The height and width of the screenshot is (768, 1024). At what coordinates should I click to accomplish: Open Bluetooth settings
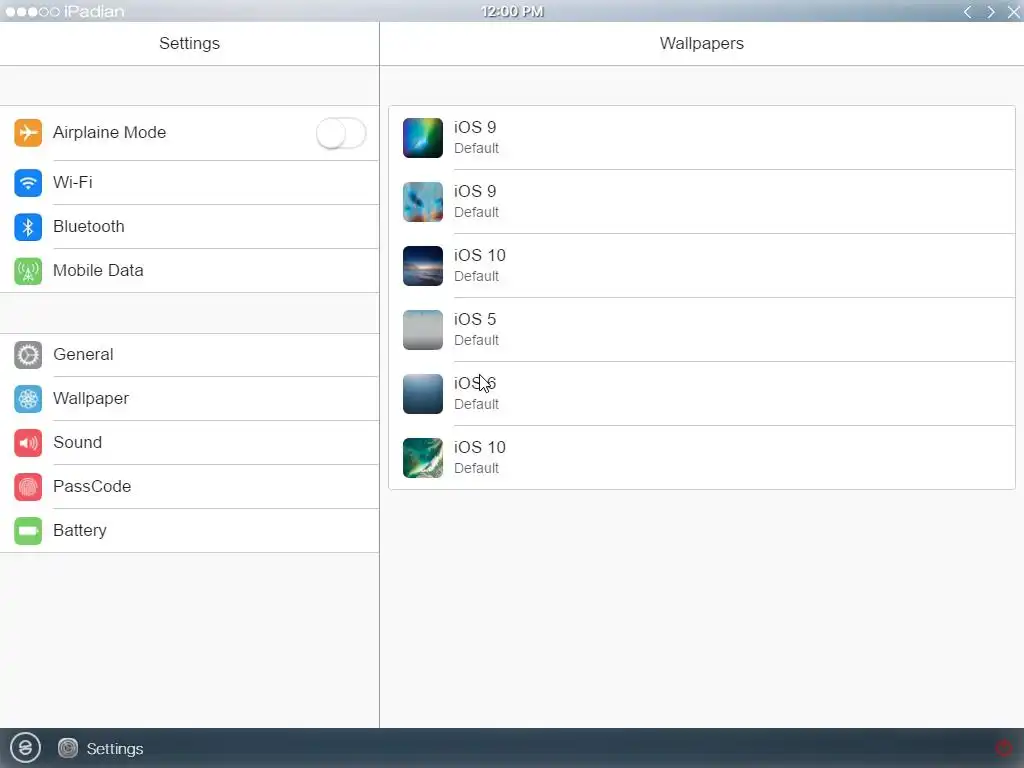click(x=189, y=227)
